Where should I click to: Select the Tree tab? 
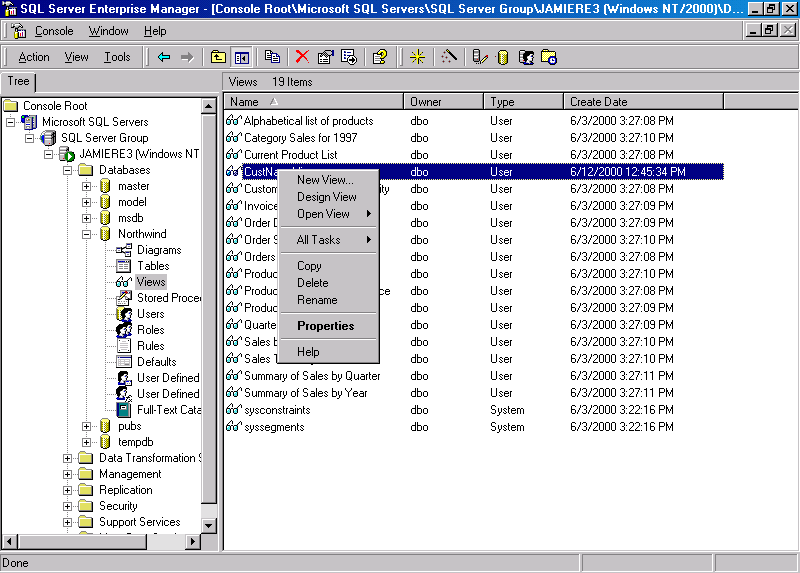(18, 81)
